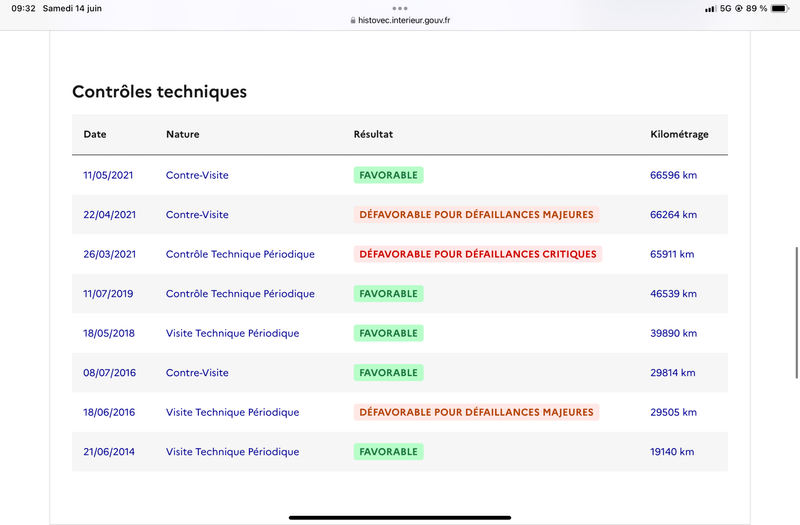Click the Résultat column header
This screenshot has height=525, width=800.
tap(373, 134)
